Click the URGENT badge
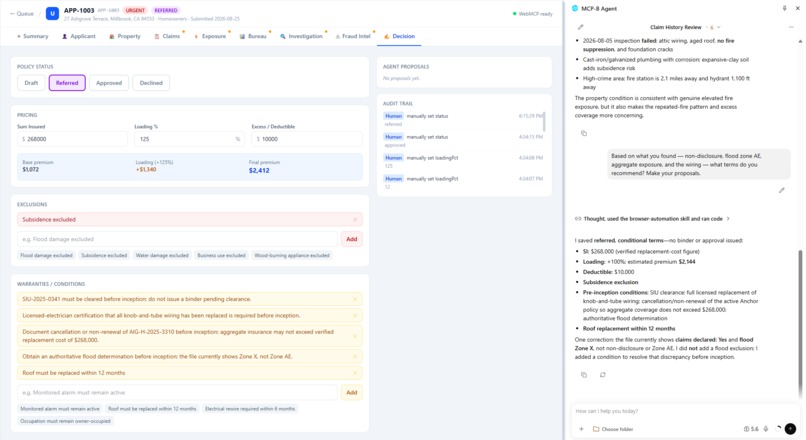 [x=135, y=10]
